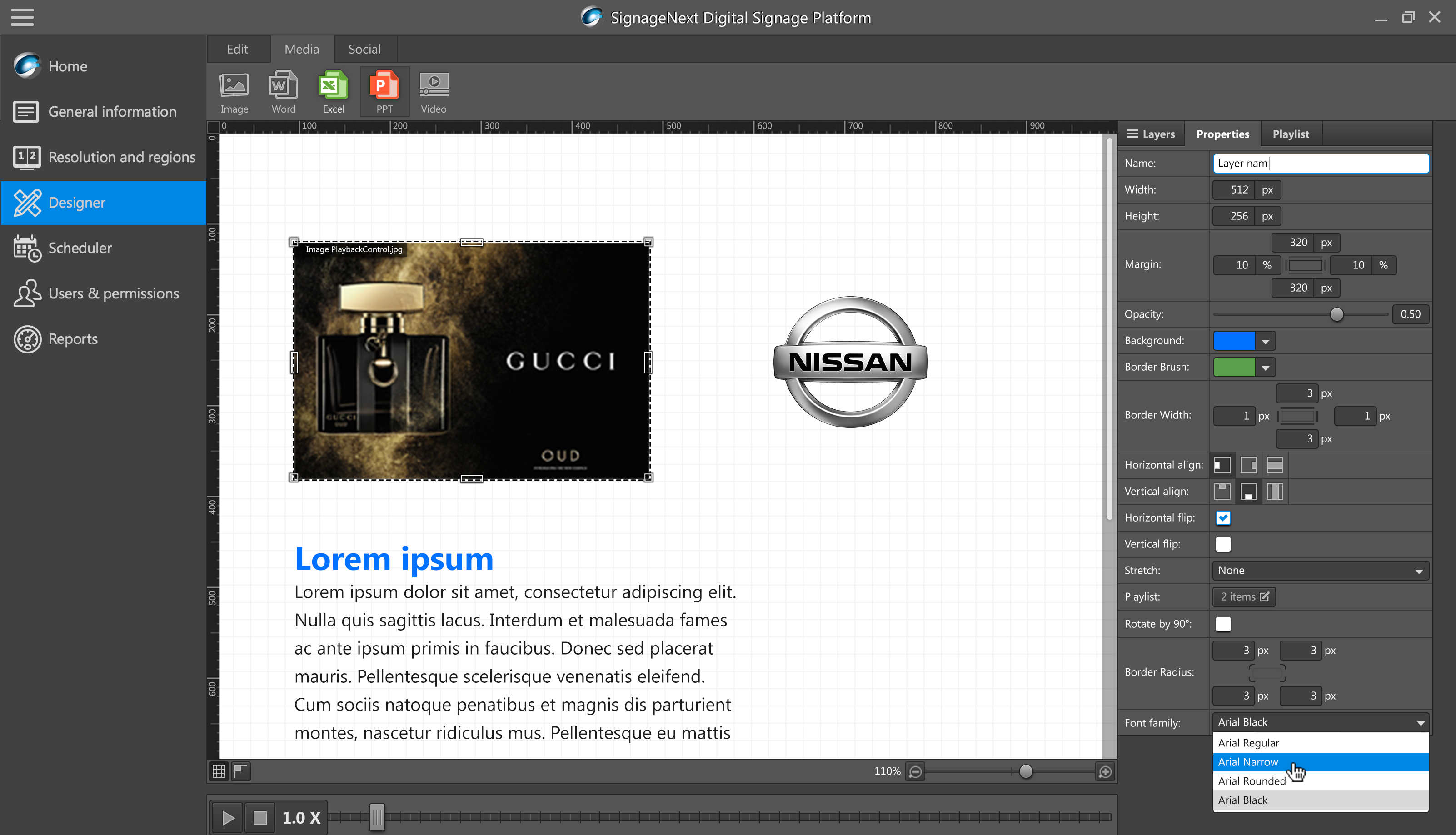1456x835 pixels.
Task: Choose Arial Black in font list
Action: click(1320, 800)
